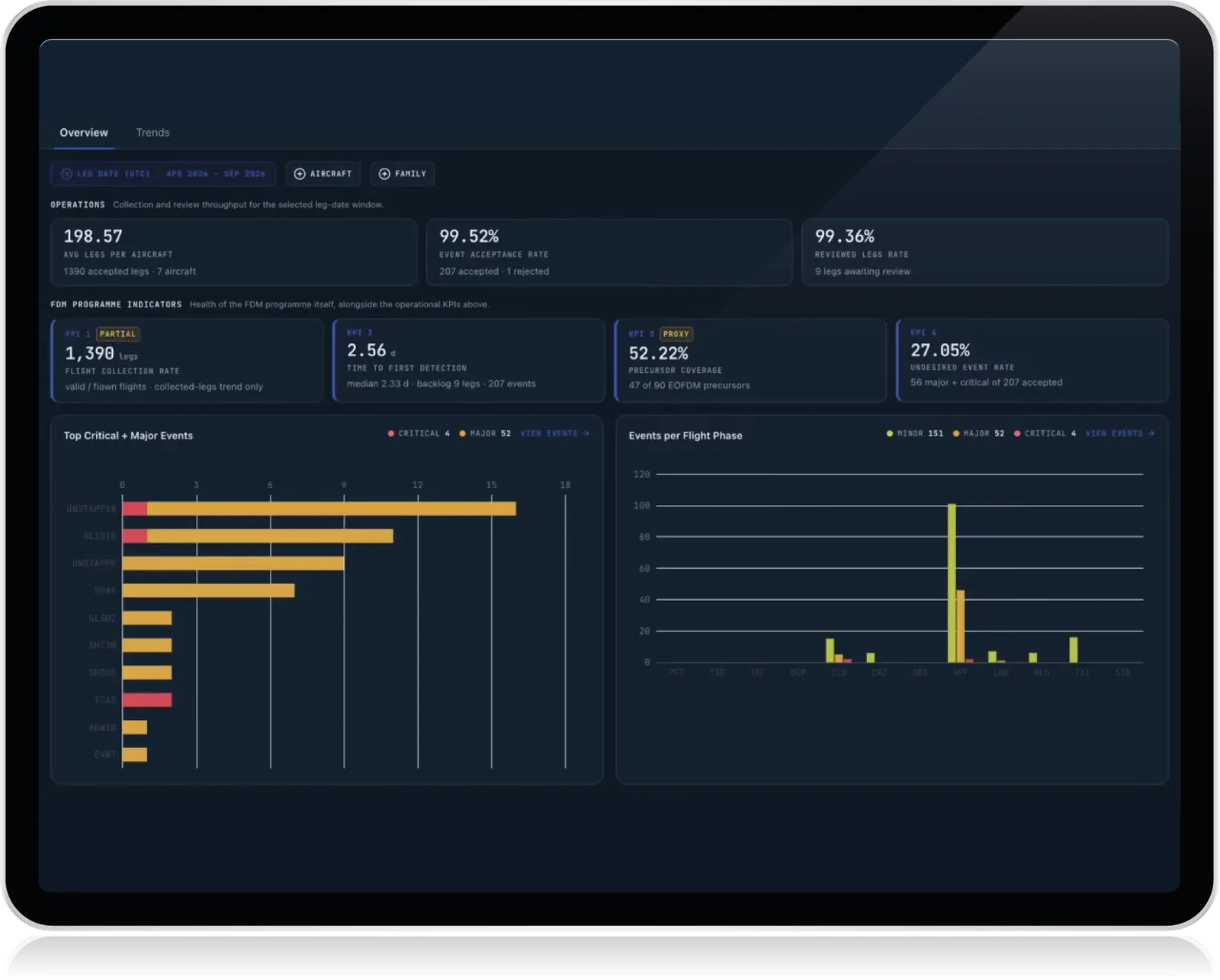Viewport: 1220px width, 980px height.
Task: Open the Apr 2026 - Sep 2026 date range
Action: [x=216, y=174]
